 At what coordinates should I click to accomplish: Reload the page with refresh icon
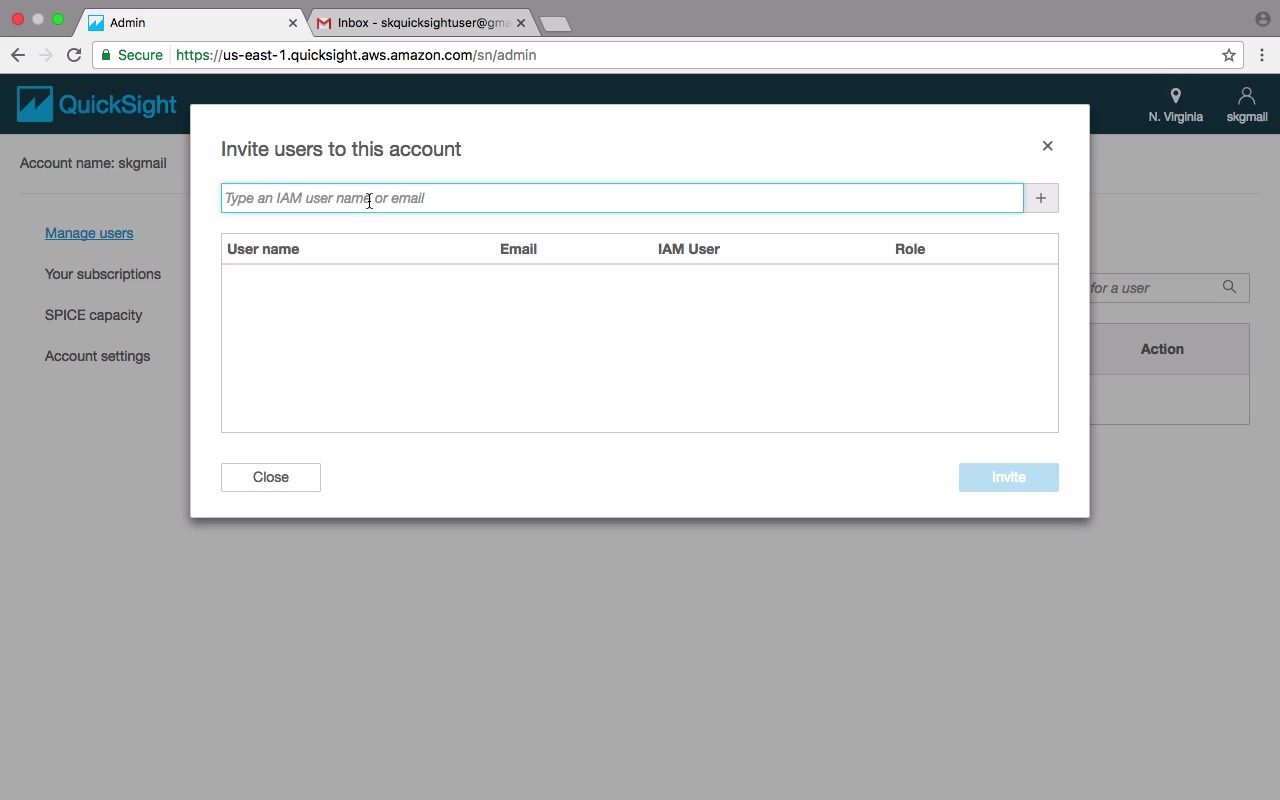74,55
